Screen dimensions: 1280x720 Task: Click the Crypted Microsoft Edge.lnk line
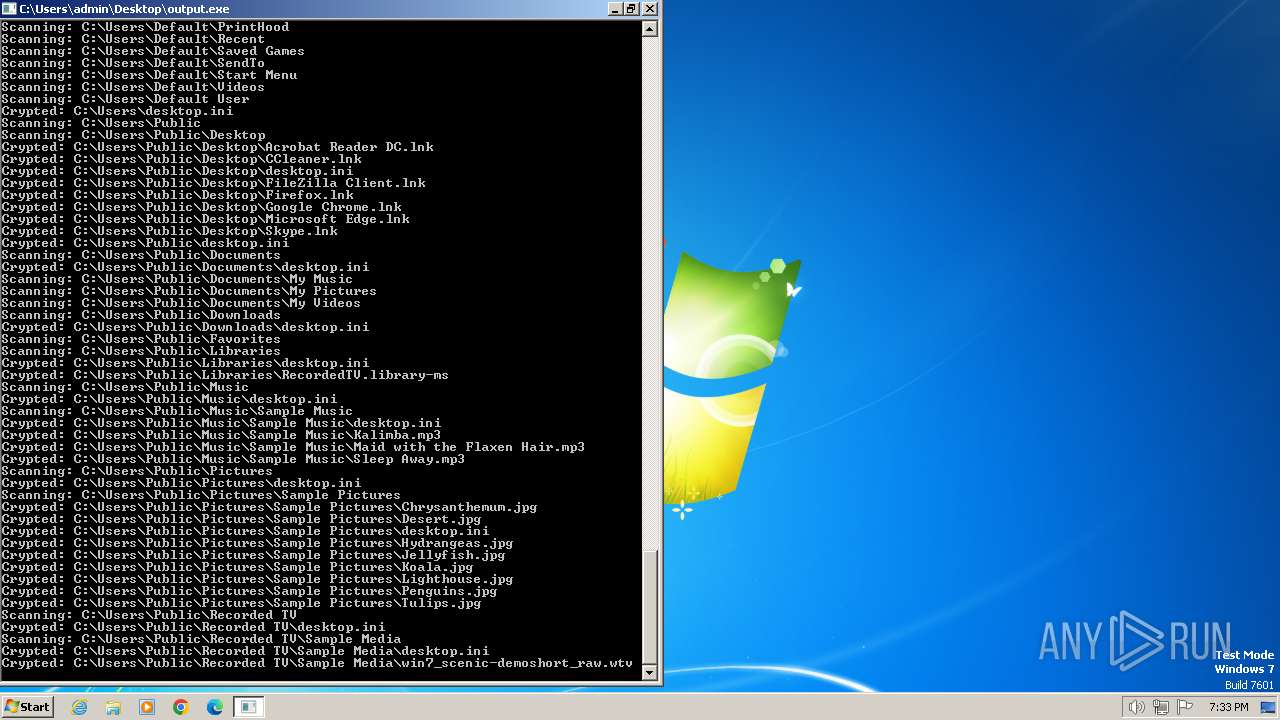tap(205, 219)
